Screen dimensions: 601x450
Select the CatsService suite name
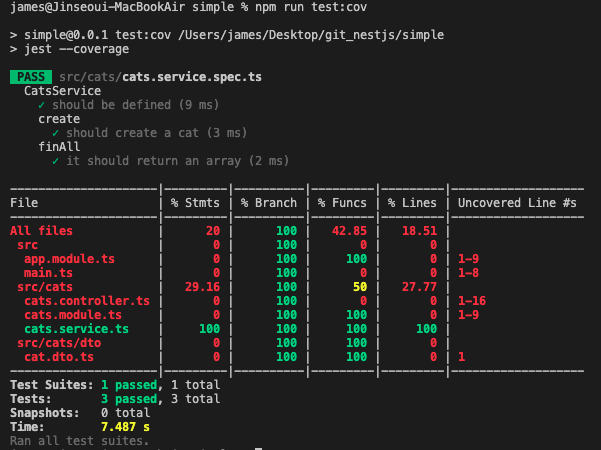pos(62,91)
